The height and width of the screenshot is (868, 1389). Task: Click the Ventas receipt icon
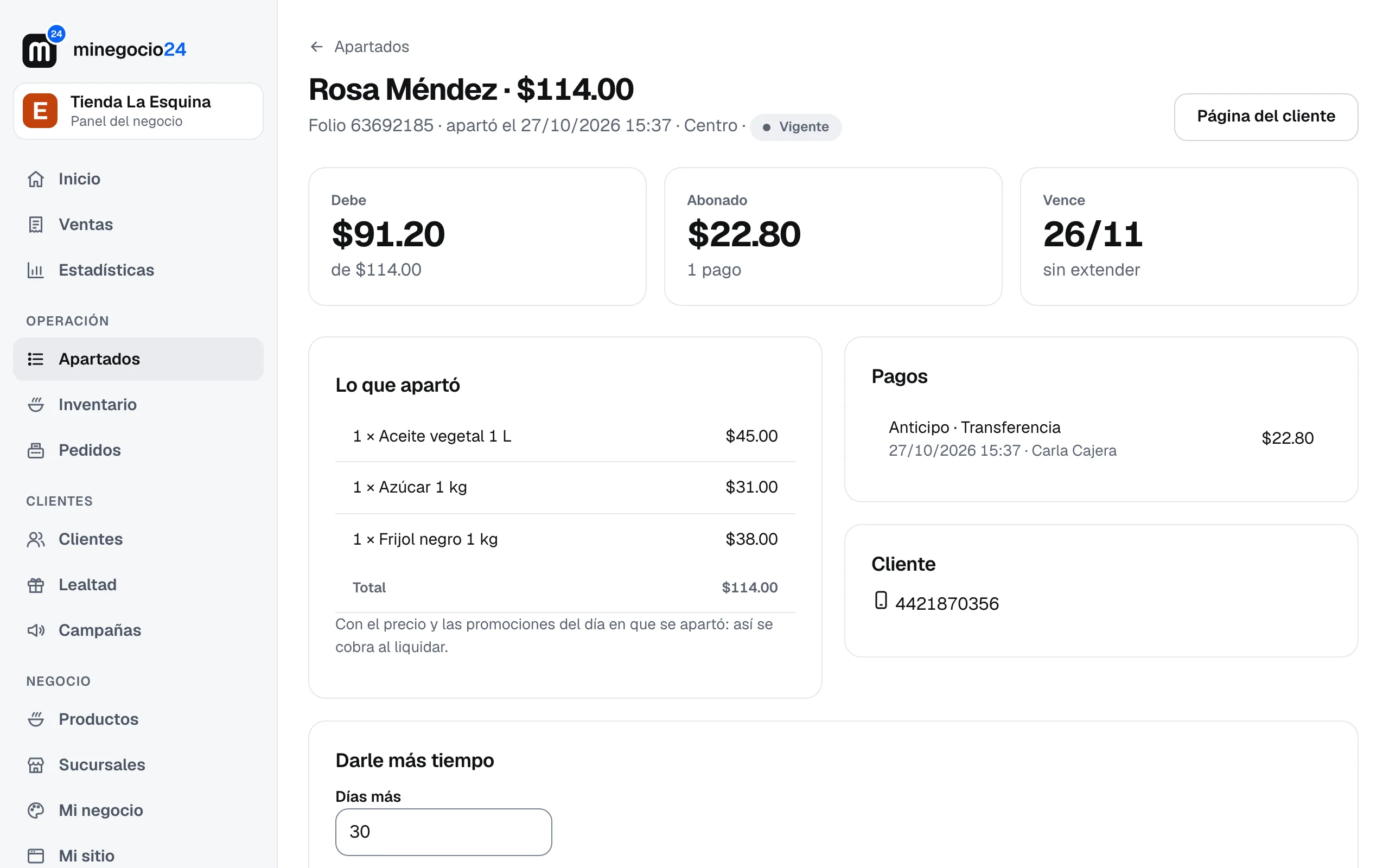click(x=36, y=225)
